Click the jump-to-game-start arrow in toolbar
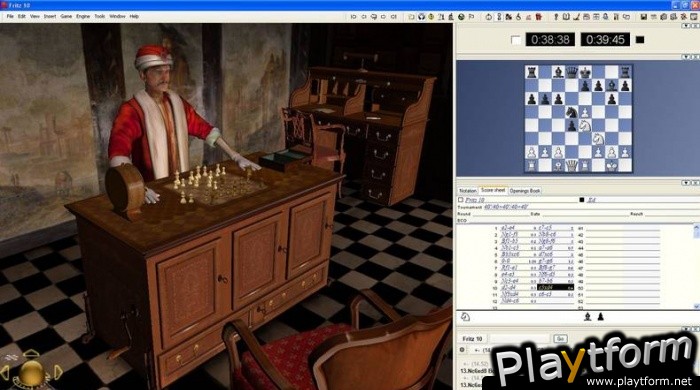The width and height of the screenshot is (700, 390). (x=354, y=17)
